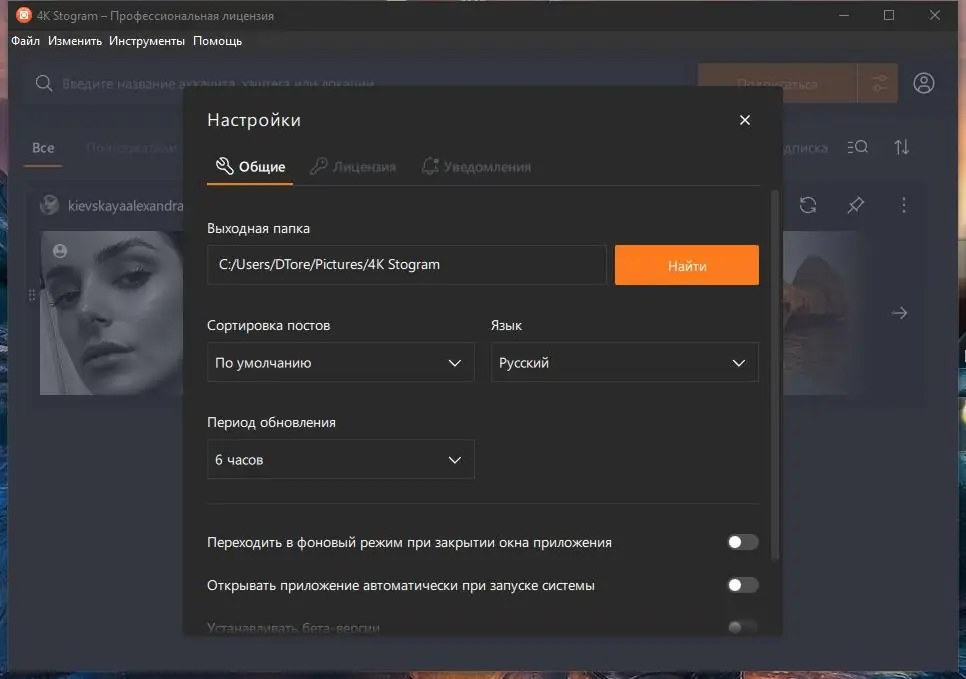This screenshot has height=679, width=966.
Task: Click the Найти button to browse folders
Action: point(687,264)
